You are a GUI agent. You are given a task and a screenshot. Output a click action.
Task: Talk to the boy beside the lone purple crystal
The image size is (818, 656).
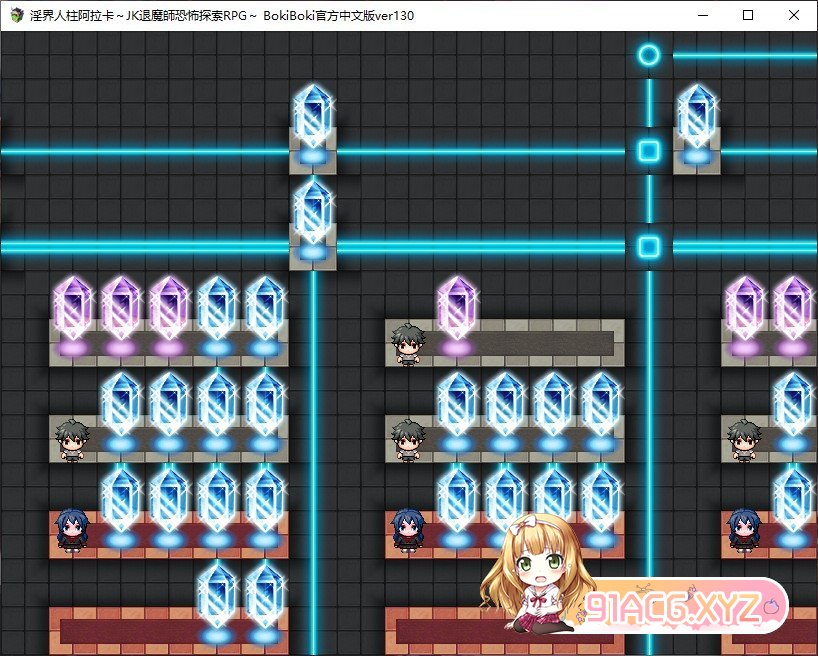408,342
